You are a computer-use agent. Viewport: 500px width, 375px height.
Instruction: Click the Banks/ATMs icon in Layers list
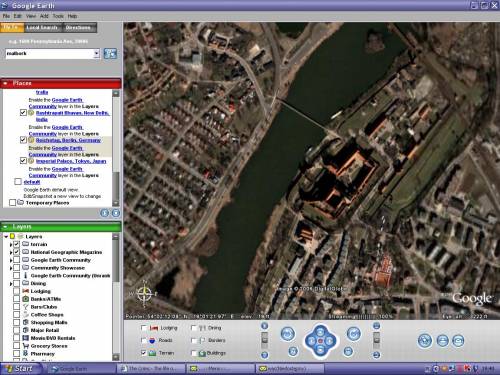point(26,299)
